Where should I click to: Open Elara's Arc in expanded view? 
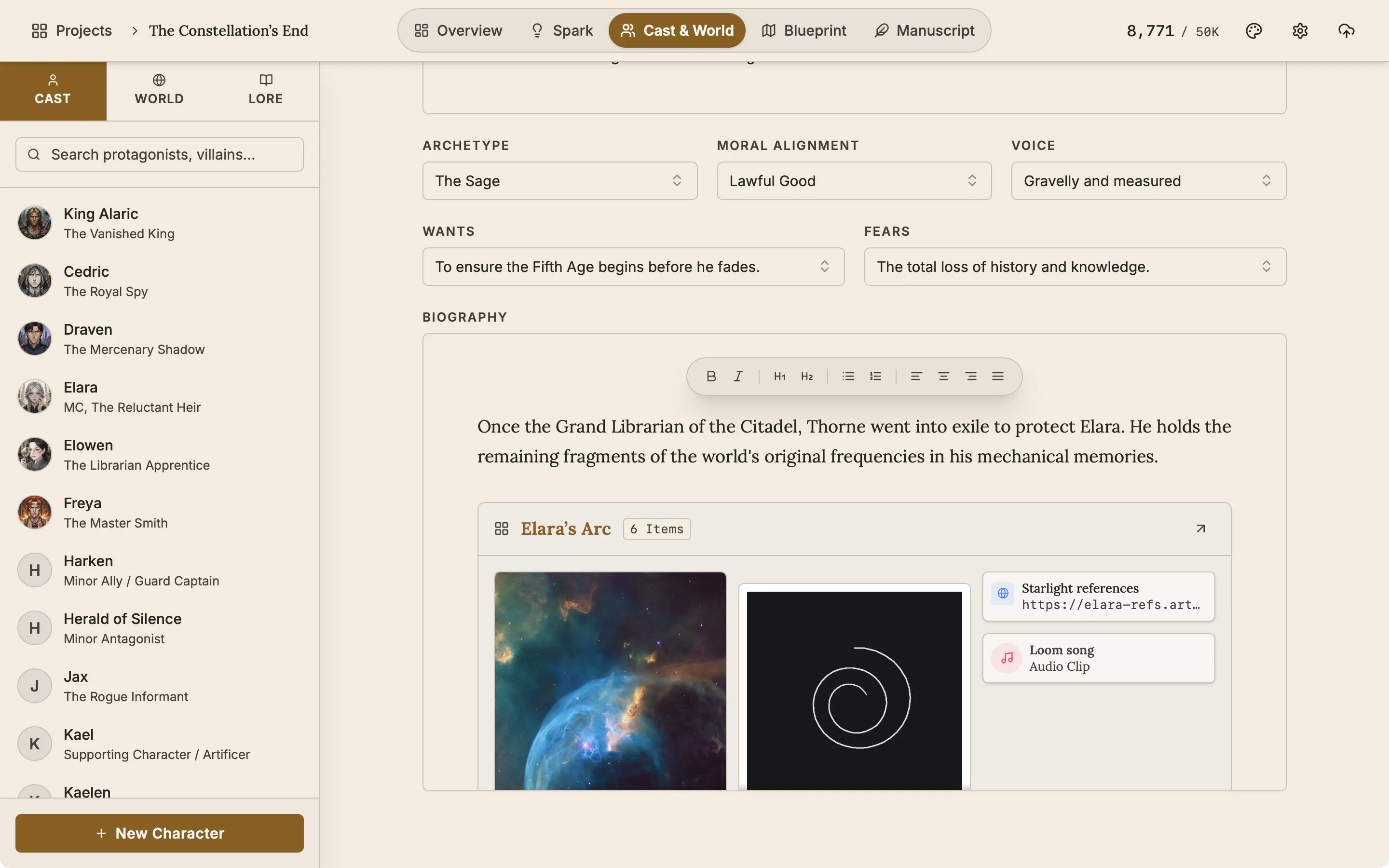[1200, 528]
